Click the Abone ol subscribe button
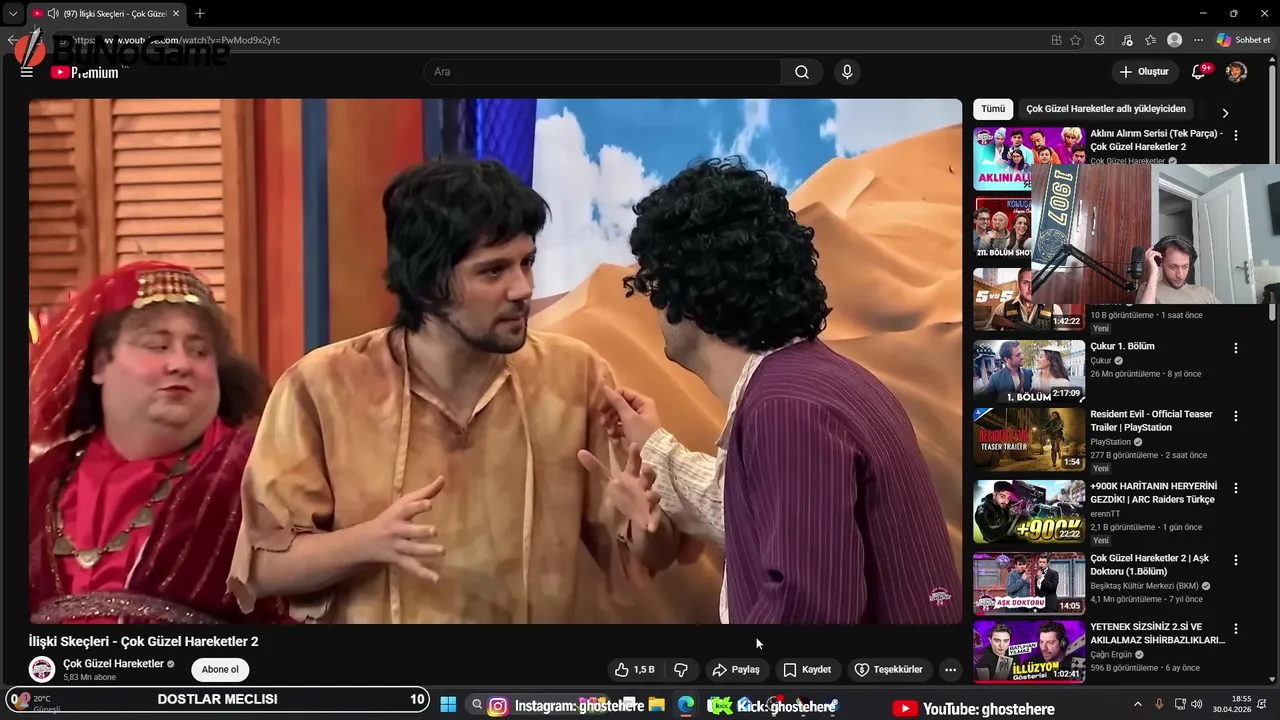The width and height of the screenshot is (1280, 720). [220, 670]
